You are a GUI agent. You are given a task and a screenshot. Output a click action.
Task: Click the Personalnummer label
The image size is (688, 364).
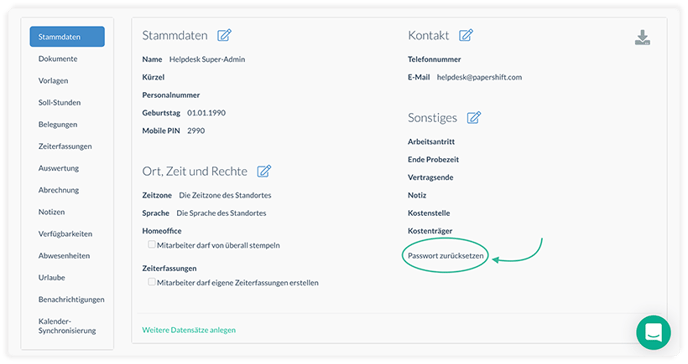[171, 95]
